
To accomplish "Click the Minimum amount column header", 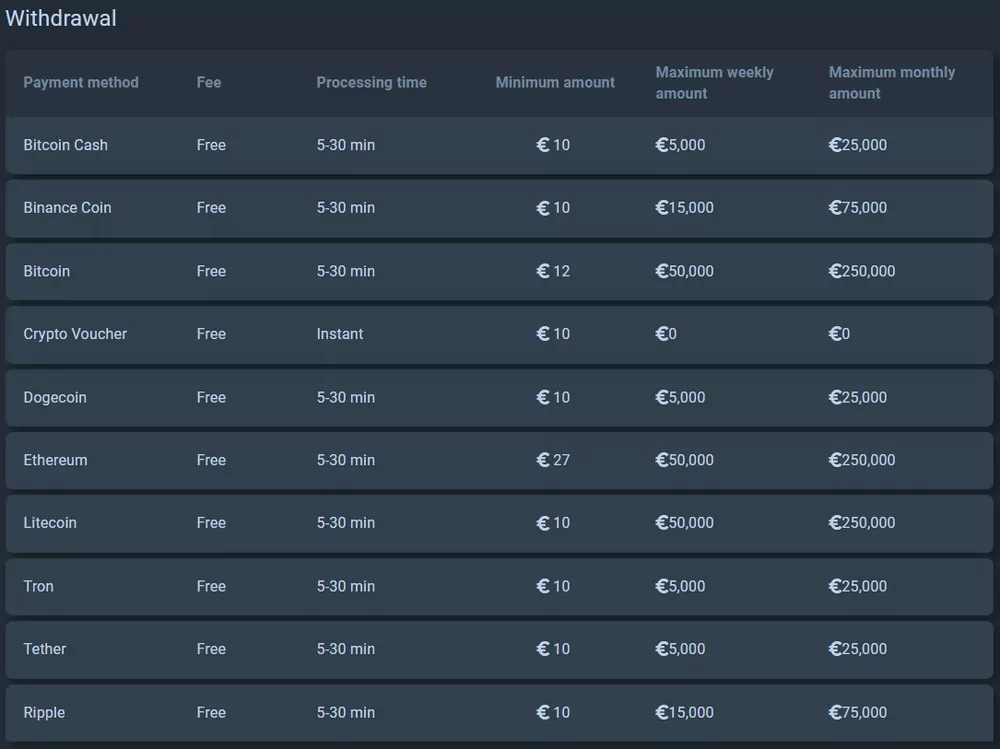I will point(555,82).
